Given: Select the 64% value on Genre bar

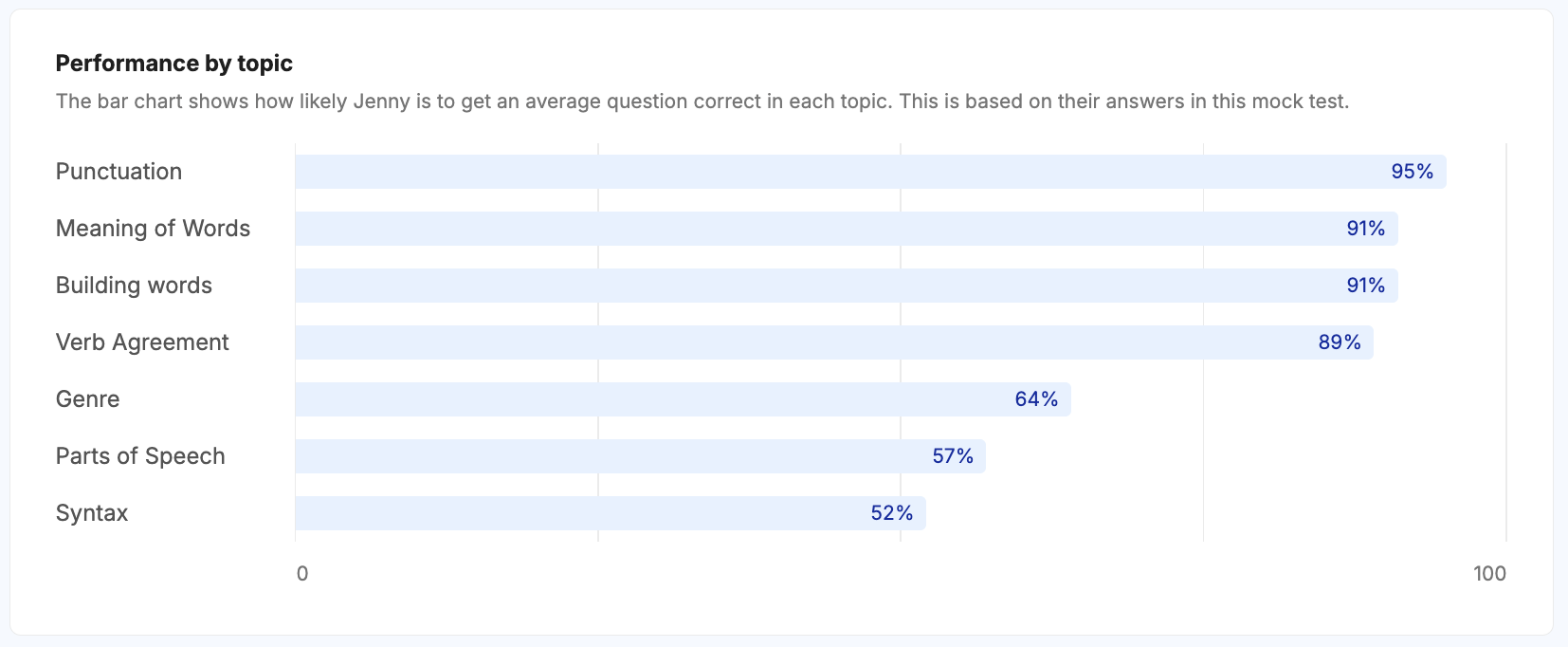Looking at the screenshot, I should [1036, 399].
